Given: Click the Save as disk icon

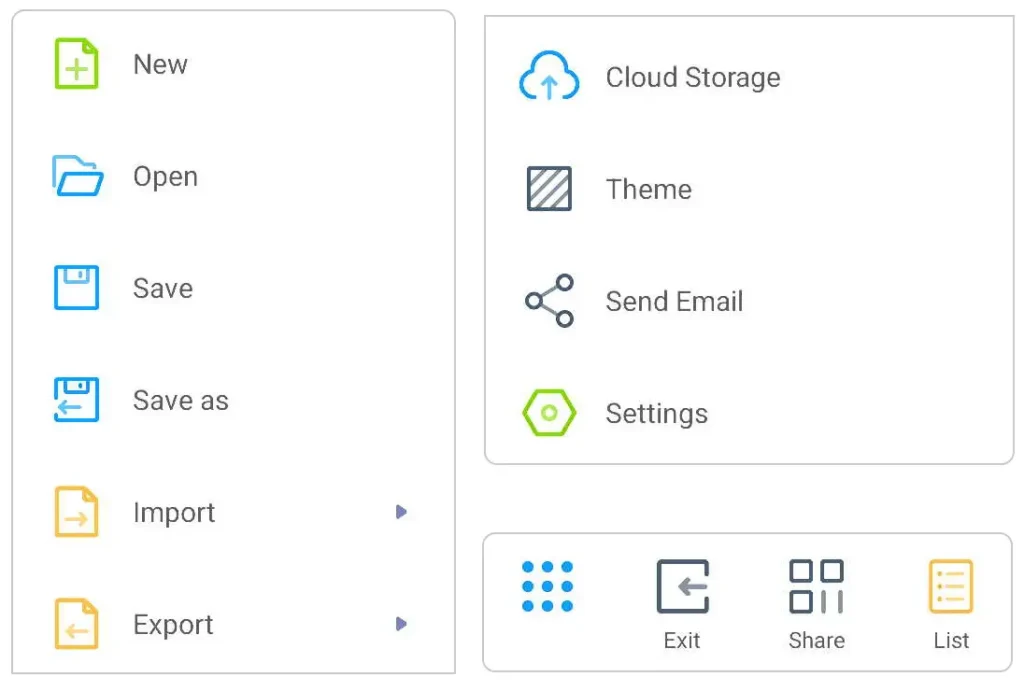Looking at the screenshot, I should [x=76, y=400].
